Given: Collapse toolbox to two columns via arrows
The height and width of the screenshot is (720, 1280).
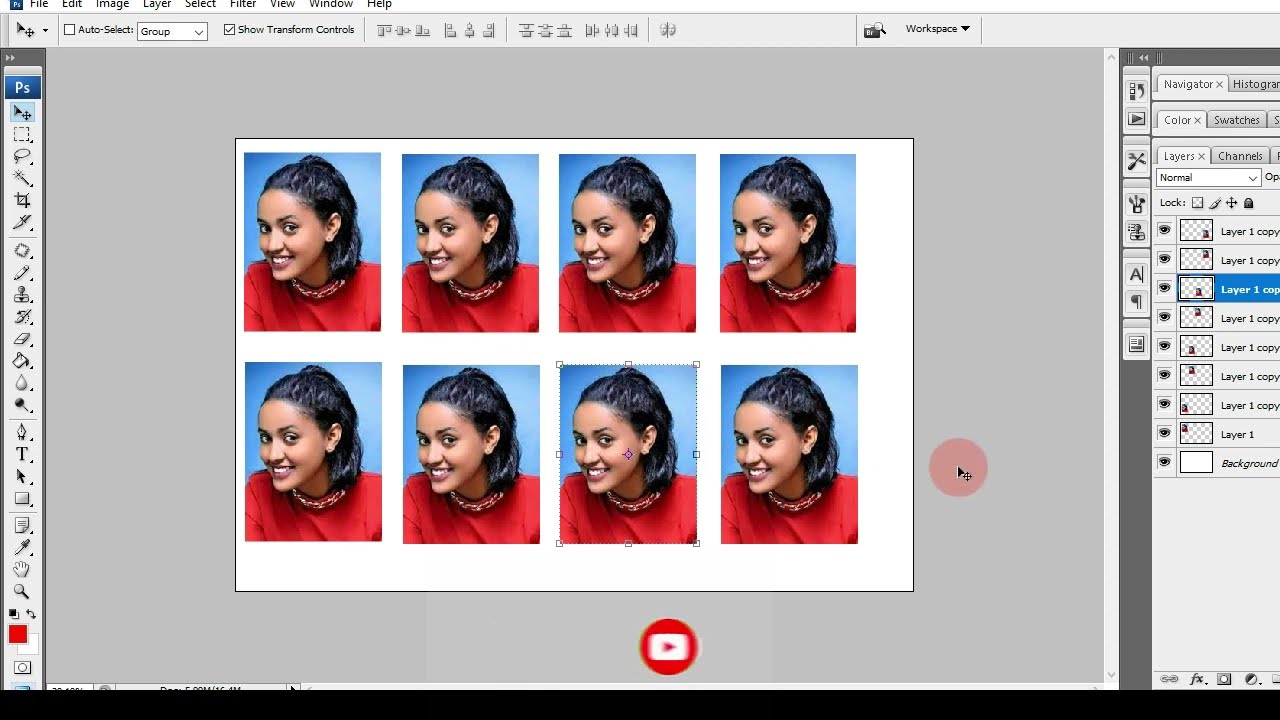Looking at the screenshot, I should pyautogui.click(x=11, y=58).
